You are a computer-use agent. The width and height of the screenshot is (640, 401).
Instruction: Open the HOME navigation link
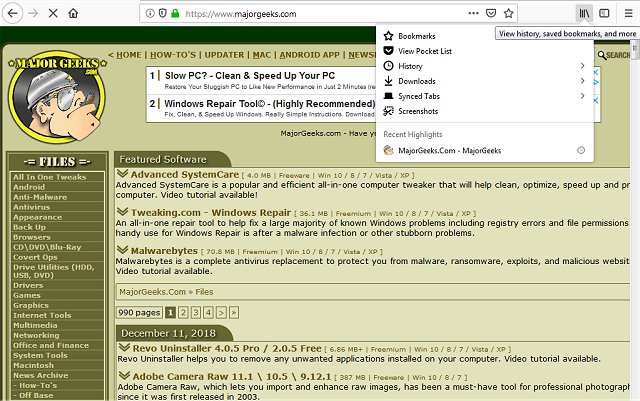pyautogui.click(x=129, y=55)
